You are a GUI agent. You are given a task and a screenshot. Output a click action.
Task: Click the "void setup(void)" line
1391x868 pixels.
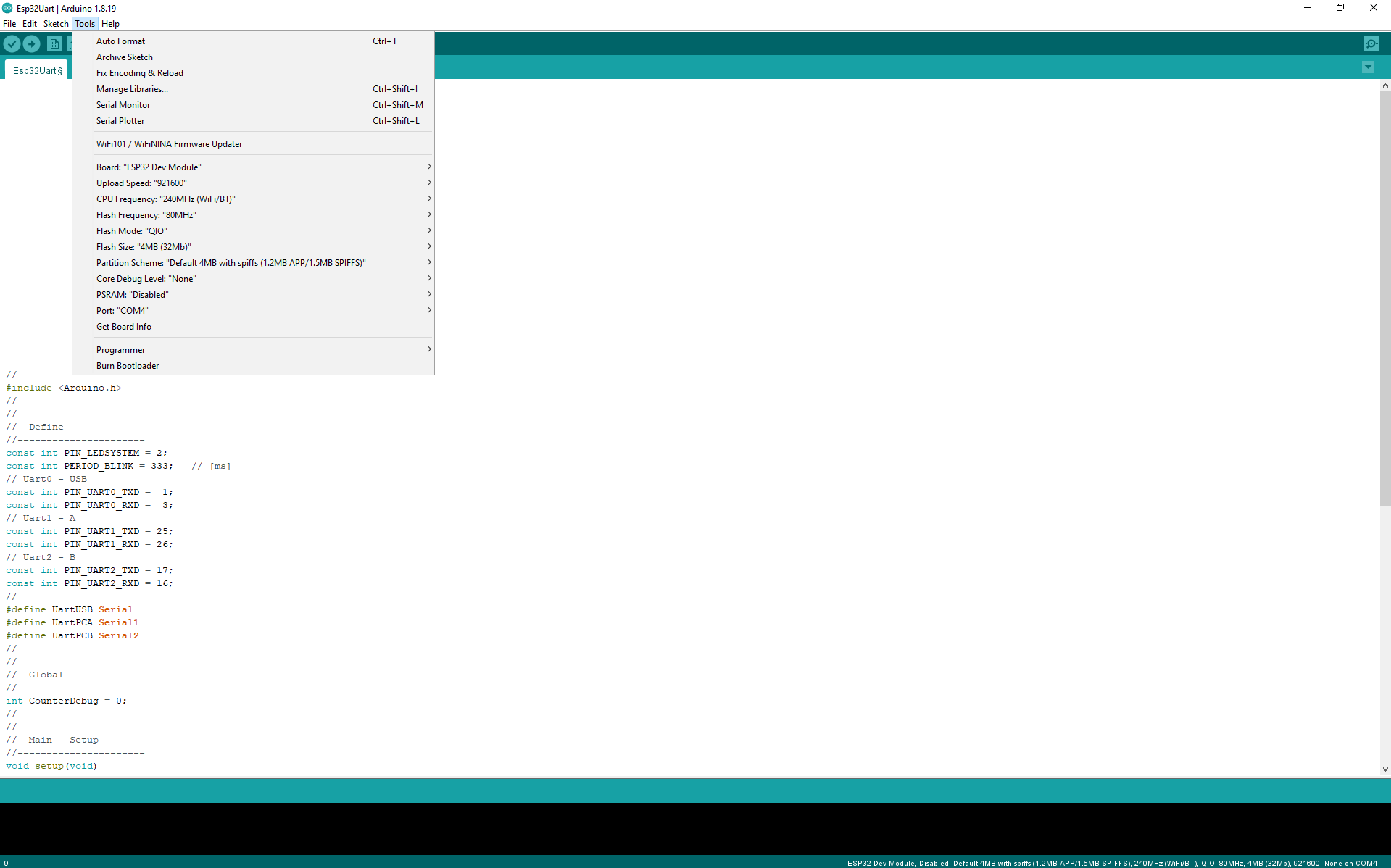51,766
